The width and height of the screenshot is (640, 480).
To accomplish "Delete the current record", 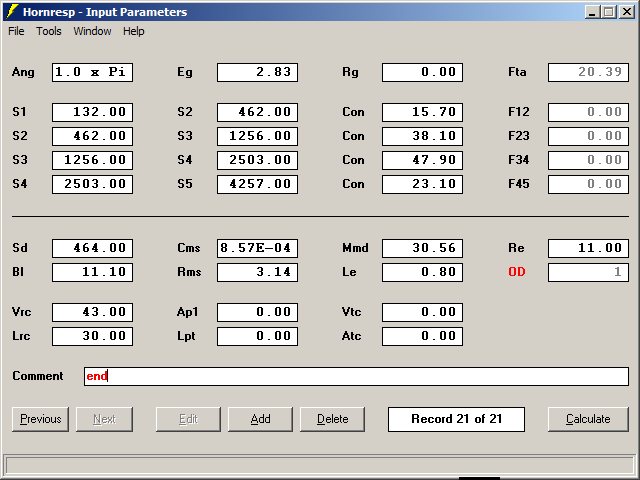I will point(333,419).
